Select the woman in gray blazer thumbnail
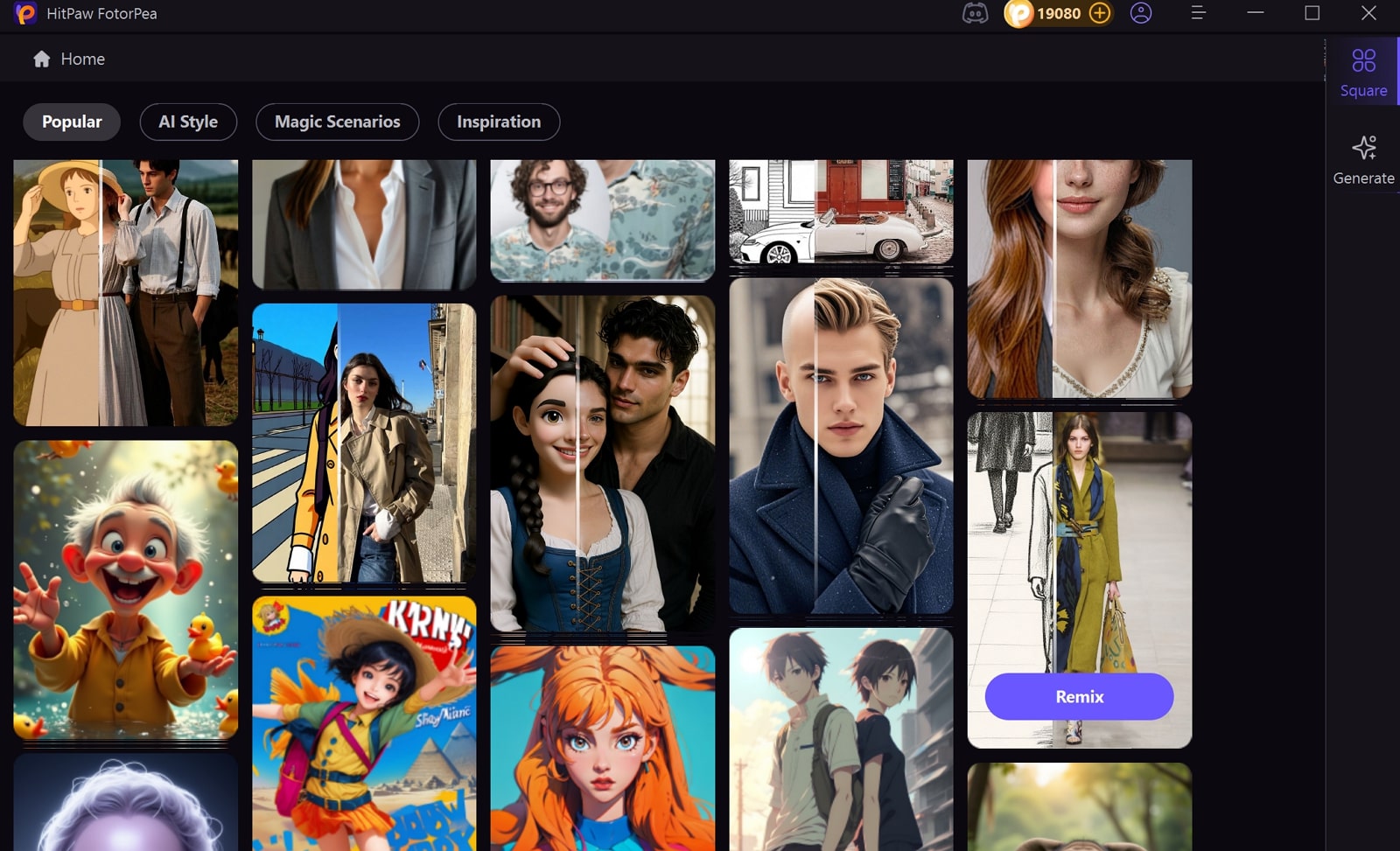The width and height of the screenshot is (1400, 851). [364, 224]
